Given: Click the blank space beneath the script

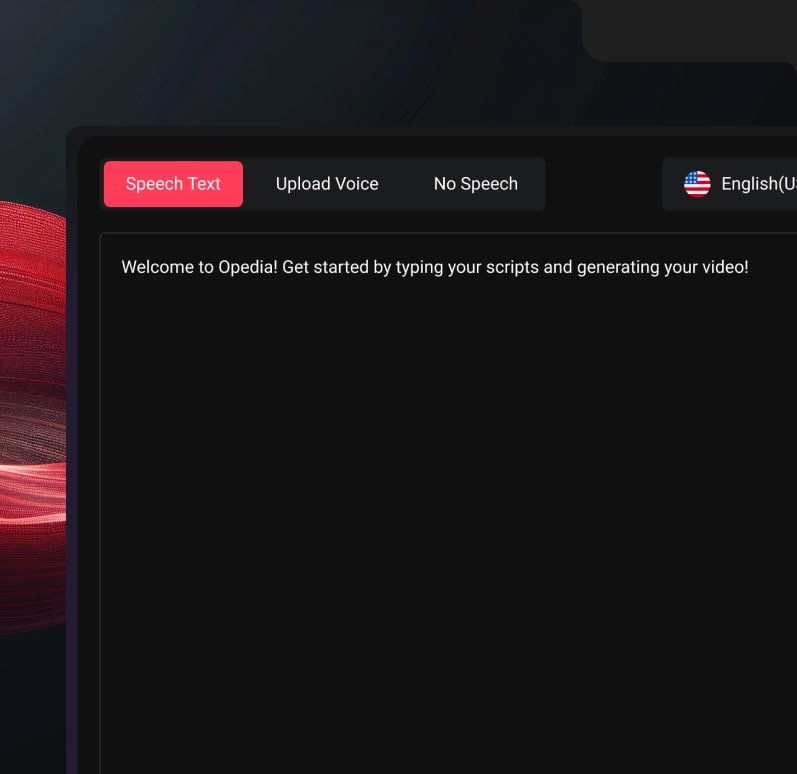Looking at the screenshot, I should point(447,508).
